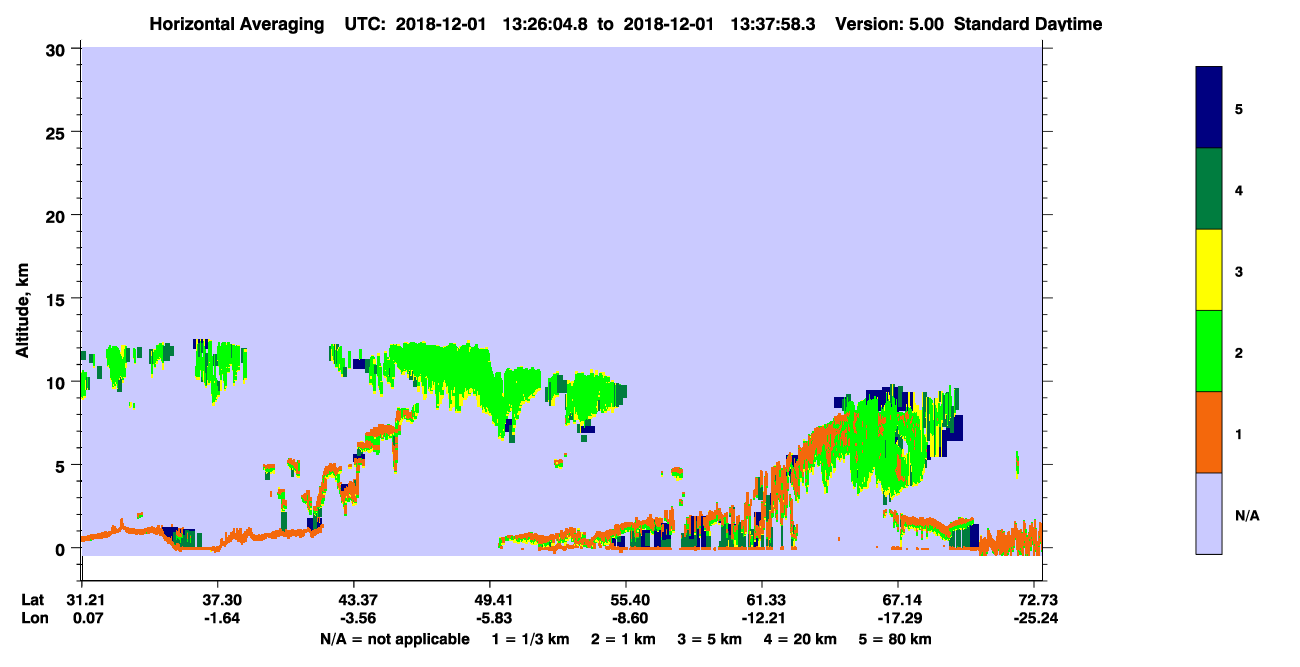The image size is (1300, 667).
Task: Click the colorbar label 'N/A'
Action: point(1247,516)
